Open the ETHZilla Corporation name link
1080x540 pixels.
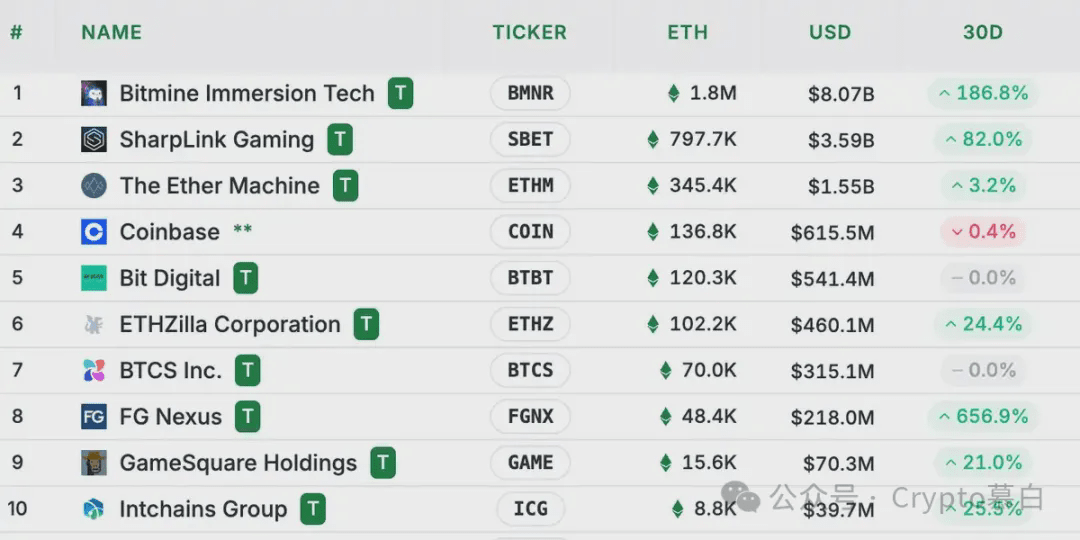coord(230,324)
